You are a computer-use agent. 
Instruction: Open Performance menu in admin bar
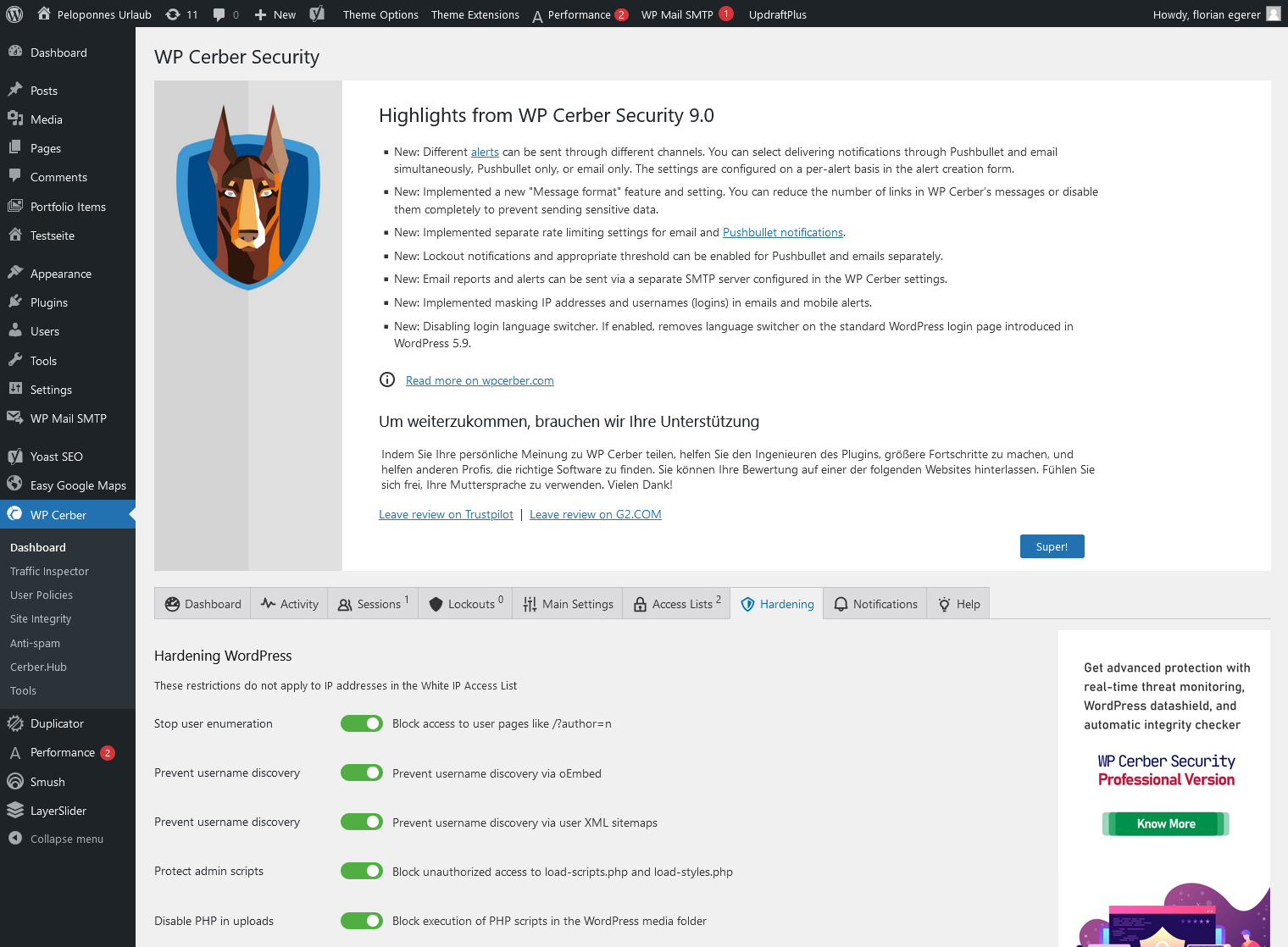point(580,14)
